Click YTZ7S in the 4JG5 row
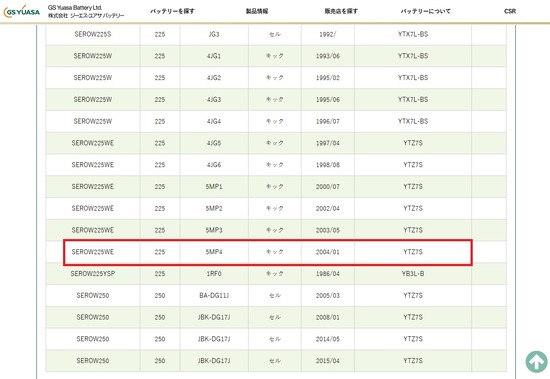Screen dimensions: 550x379 (413, 143)
